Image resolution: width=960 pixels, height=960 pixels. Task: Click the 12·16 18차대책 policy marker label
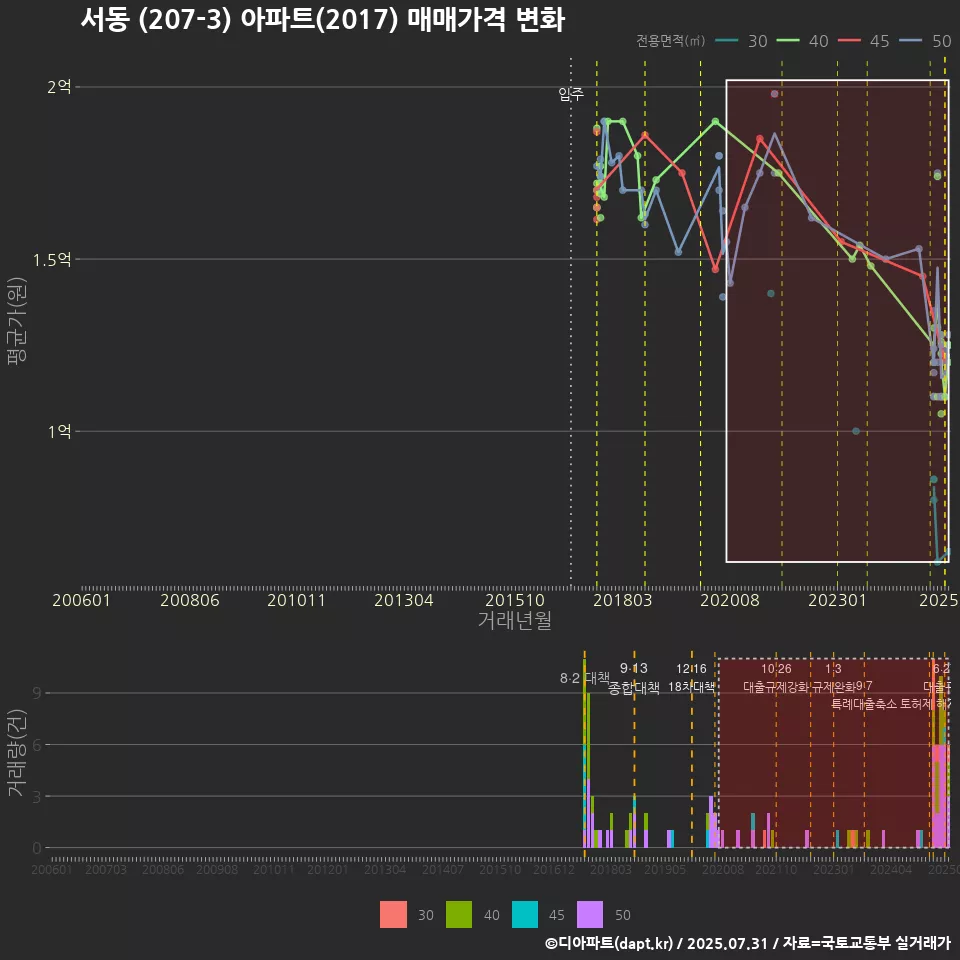pos(691,678)
